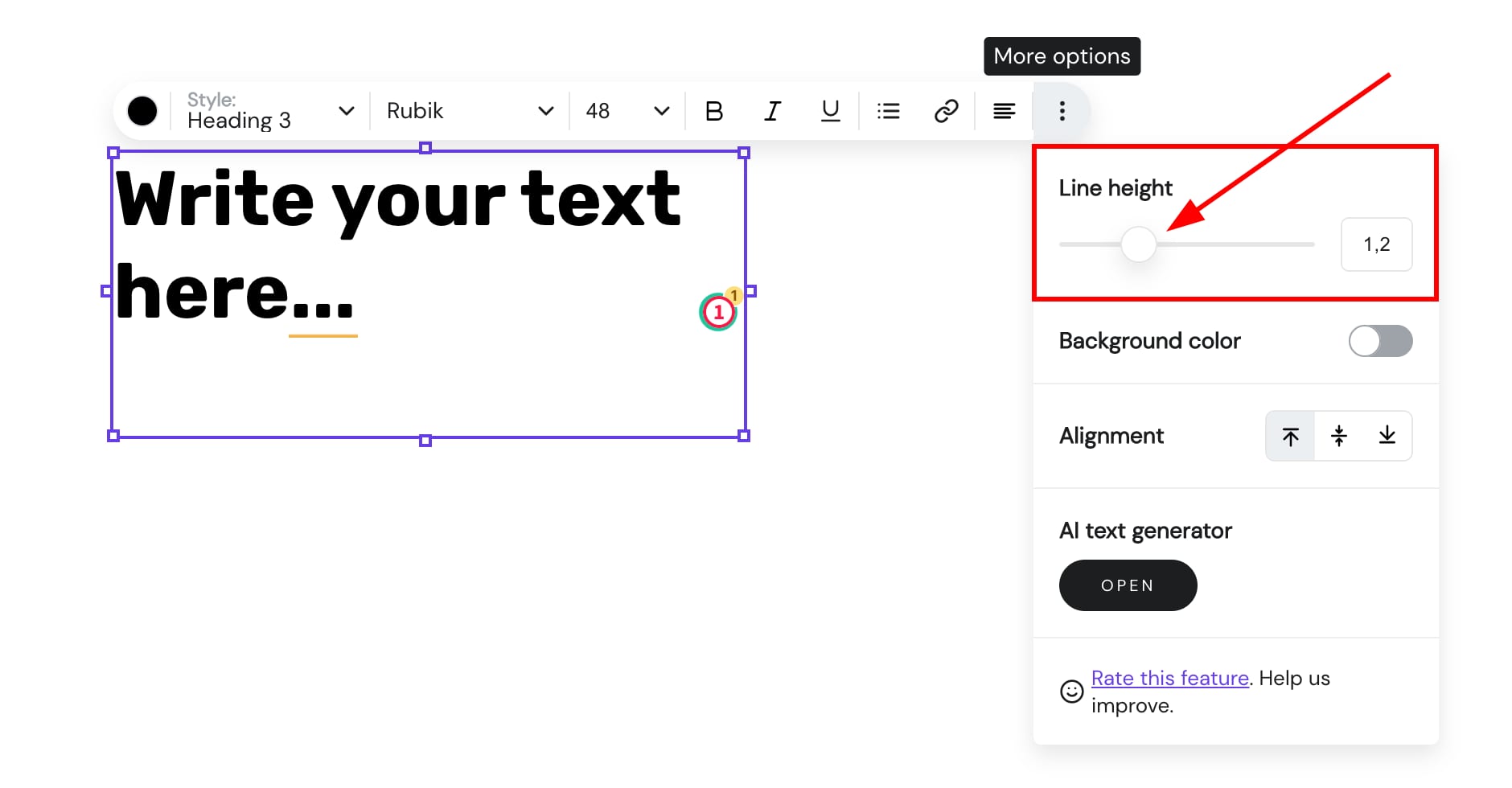Underline the selected text
1512x788 pixels.
pyautogui.click(x=830, y=111)
